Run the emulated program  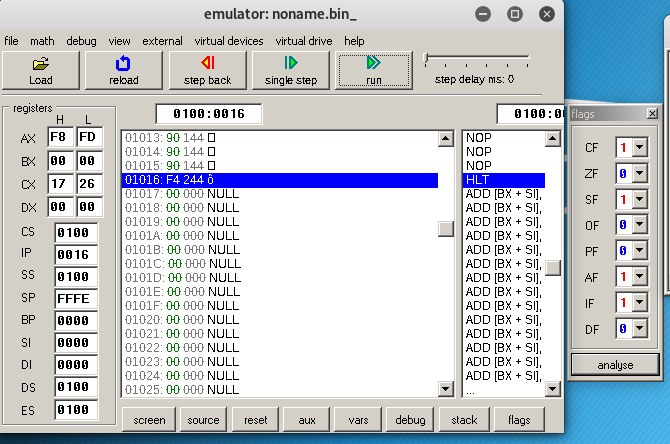pos(373,69)
